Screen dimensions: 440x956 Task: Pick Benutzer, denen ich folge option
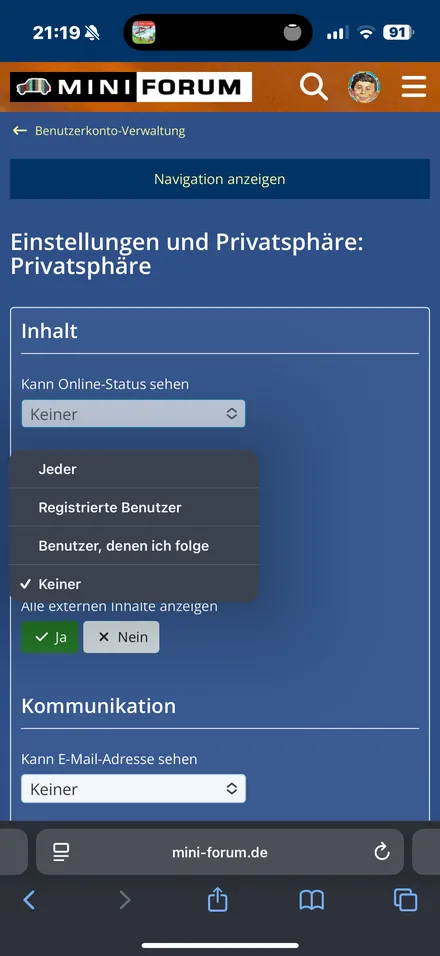point(133,546)
